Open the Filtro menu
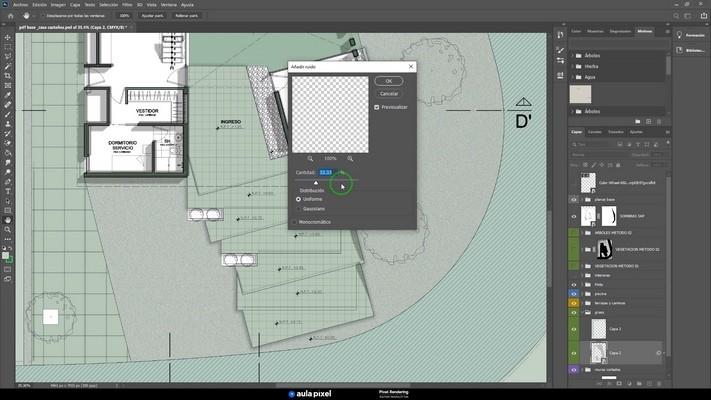This screenshot has height=400, width=711. 127,5
